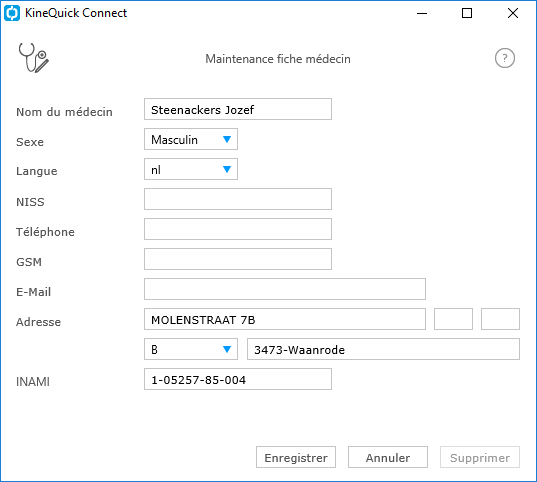Screen dimensions: 537x482
Task: Click the Annuler button
Action: [388, 457]
